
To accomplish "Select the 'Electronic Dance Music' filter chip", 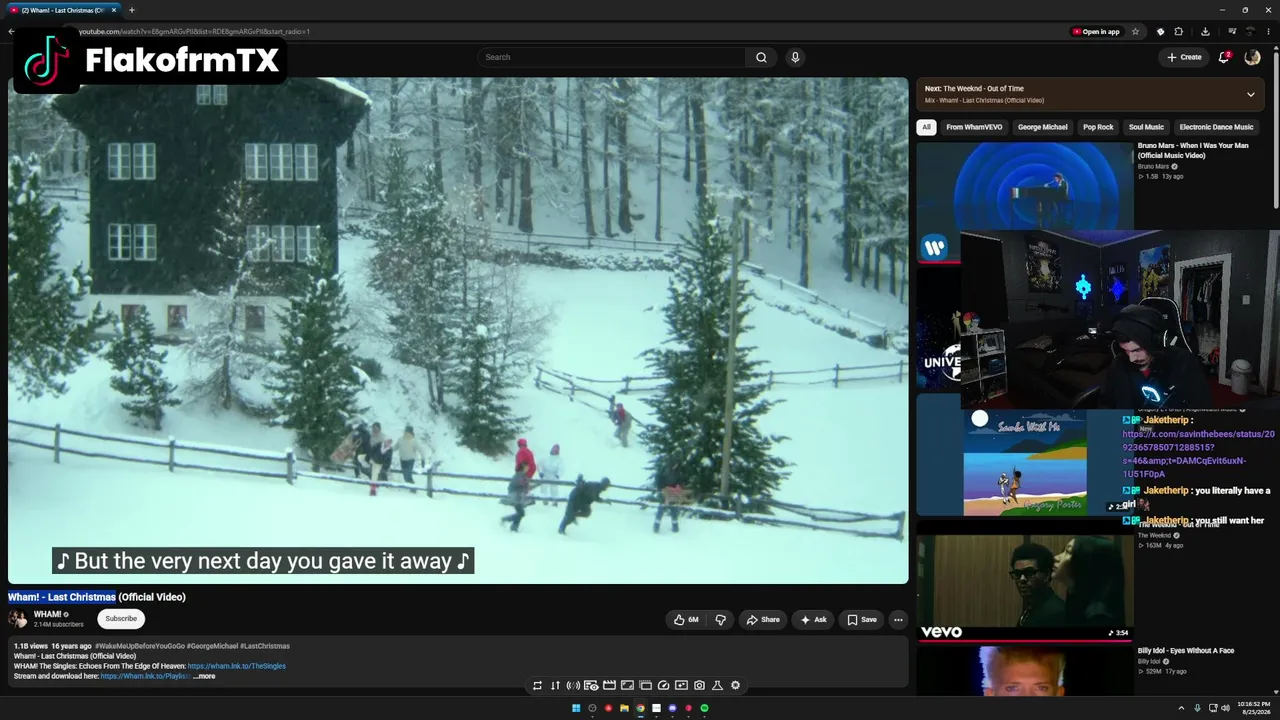I will tap(1216, 127).
